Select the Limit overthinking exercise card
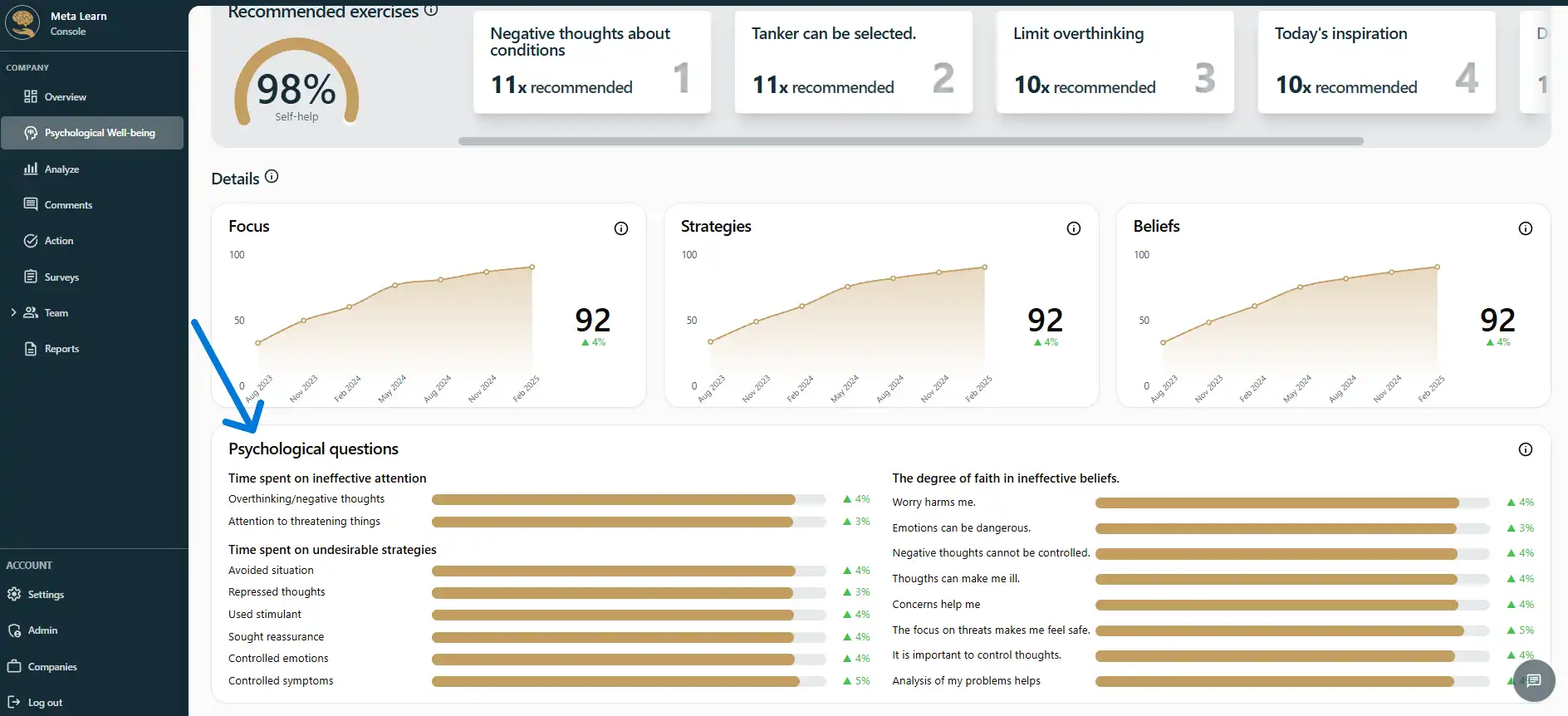The image size is (1568, 716). tap(1114, 62)
